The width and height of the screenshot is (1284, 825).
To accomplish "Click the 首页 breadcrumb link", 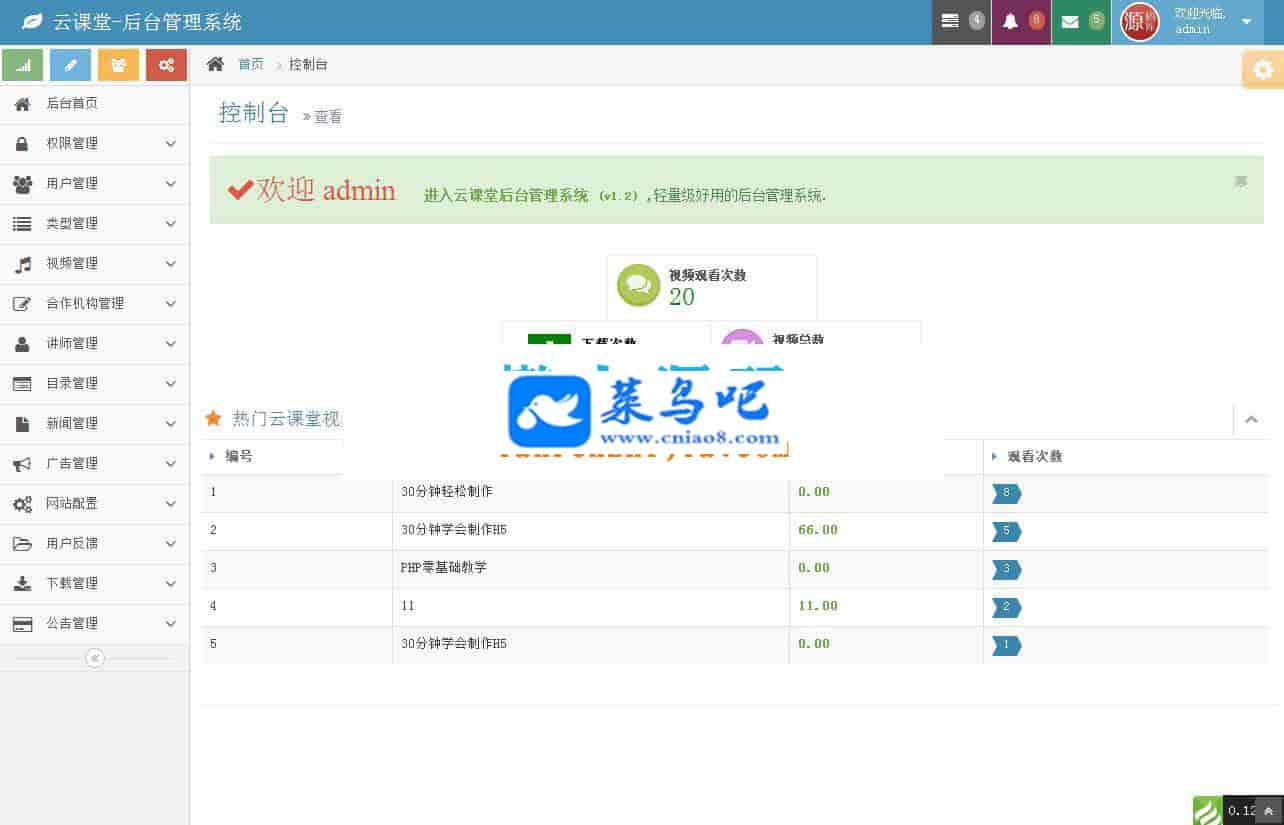I will [251, 64].
